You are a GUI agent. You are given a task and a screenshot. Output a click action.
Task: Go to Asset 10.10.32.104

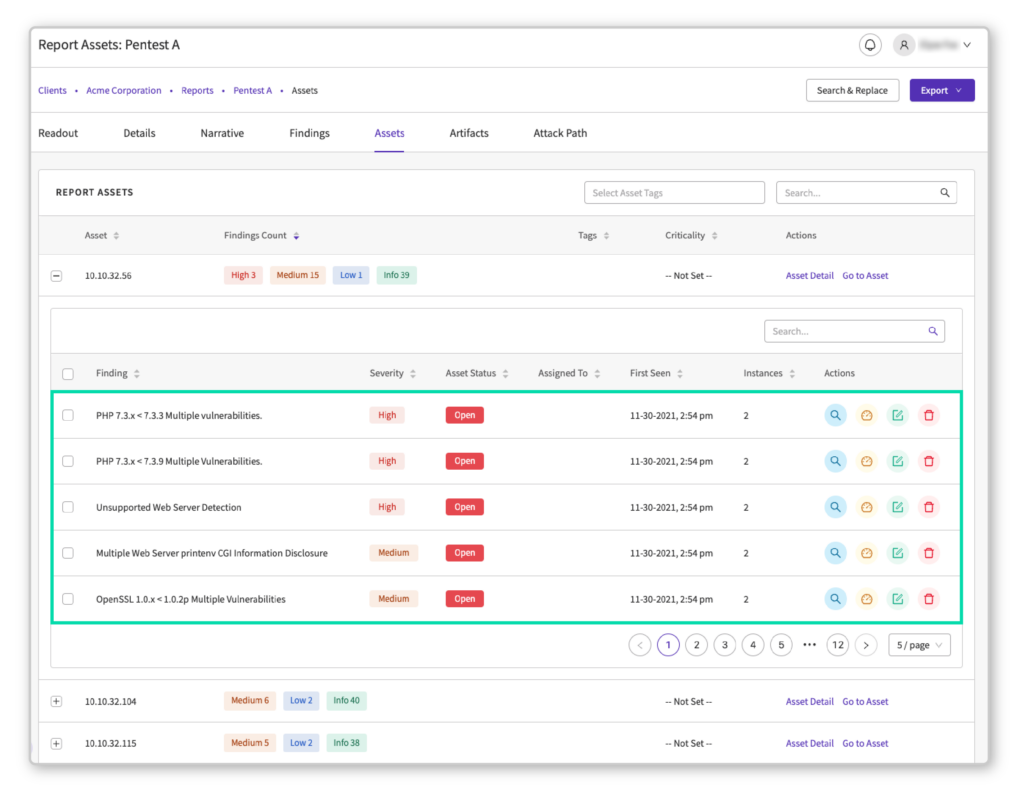point(865,702)
